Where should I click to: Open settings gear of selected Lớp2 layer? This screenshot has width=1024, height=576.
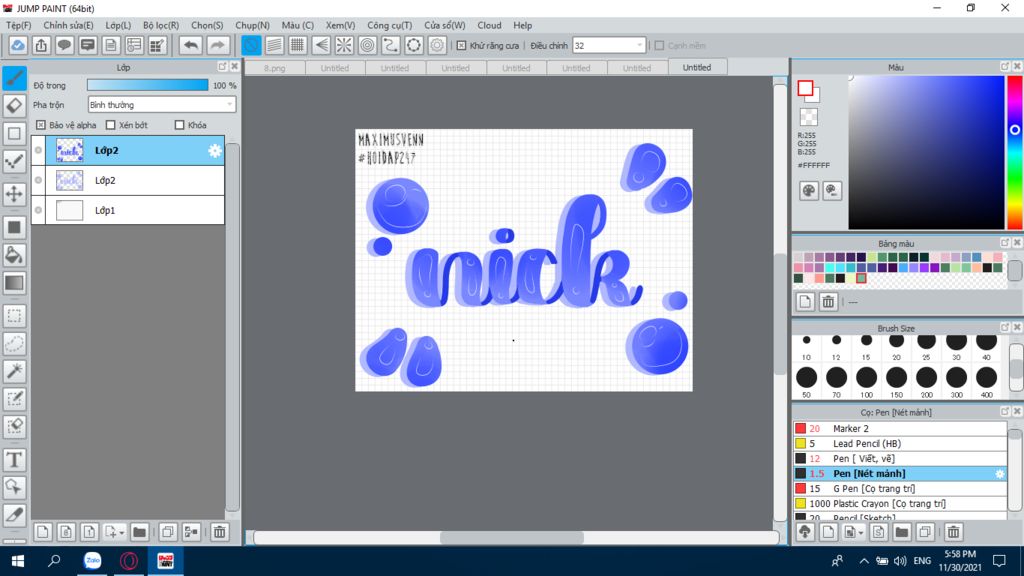point(215,151)
